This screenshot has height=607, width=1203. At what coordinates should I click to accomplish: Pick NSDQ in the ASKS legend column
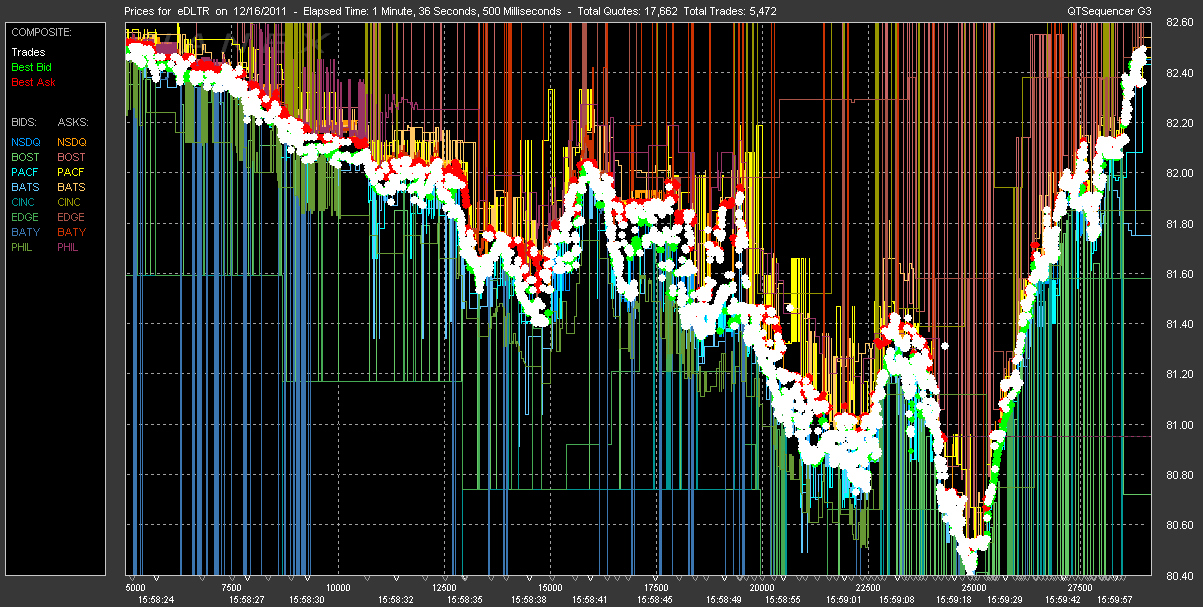72,142
